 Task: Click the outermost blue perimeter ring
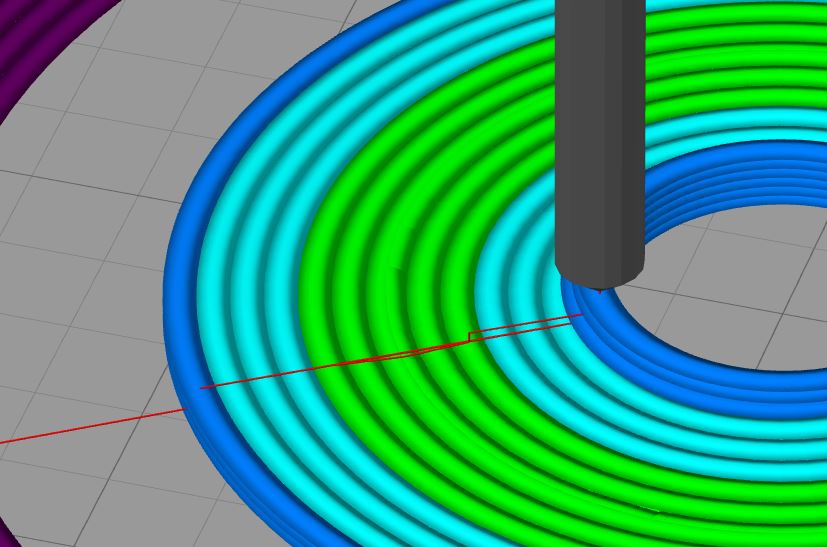tap(177, 295)
